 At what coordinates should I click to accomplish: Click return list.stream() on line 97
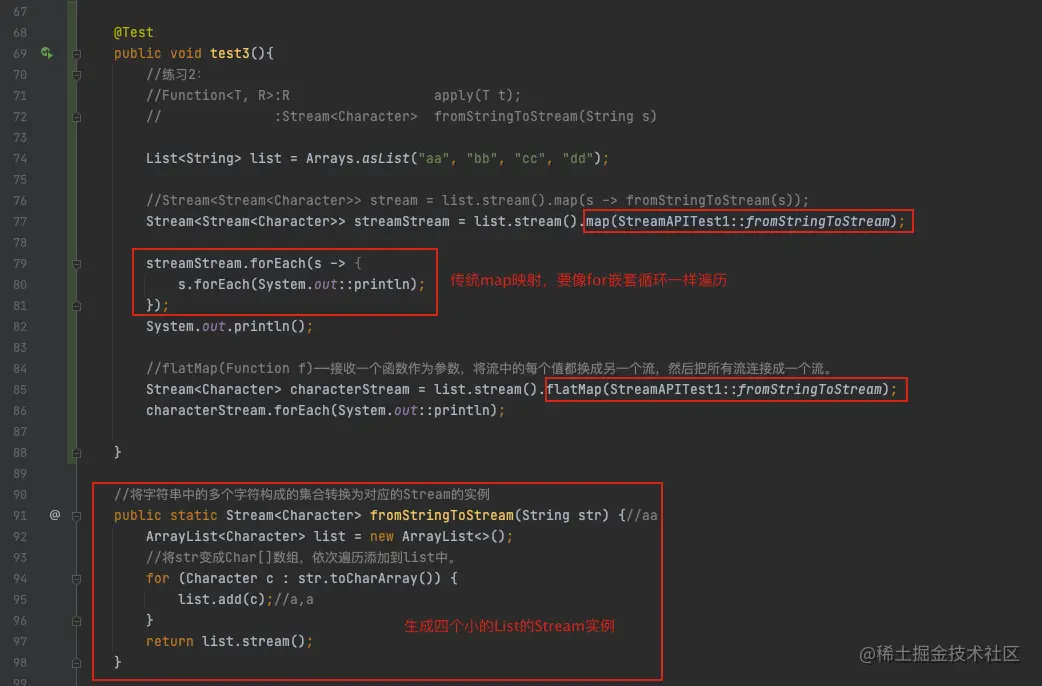click(225, 641)
